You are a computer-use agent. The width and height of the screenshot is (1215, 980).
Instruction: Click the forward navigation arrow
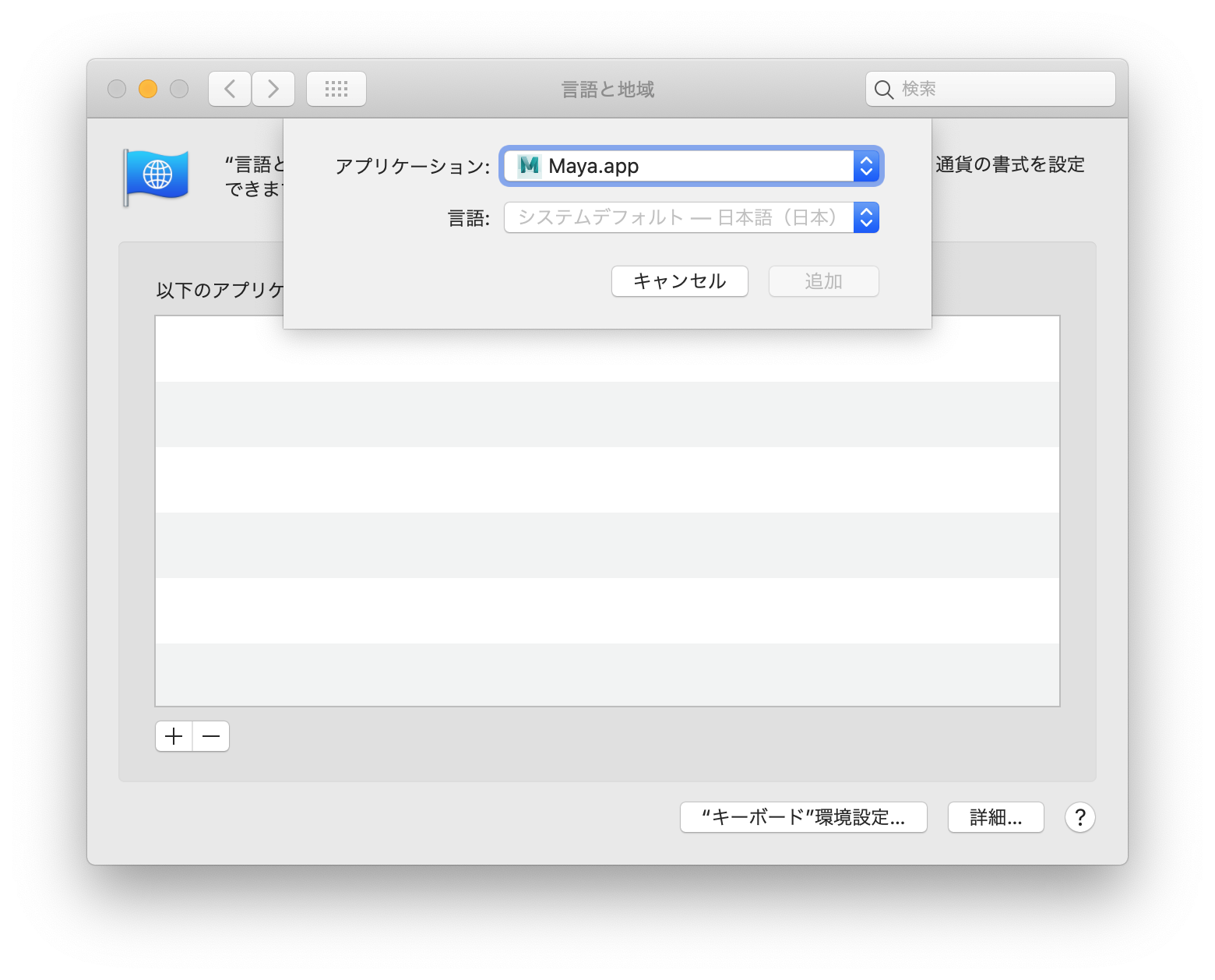coord(273,89)
